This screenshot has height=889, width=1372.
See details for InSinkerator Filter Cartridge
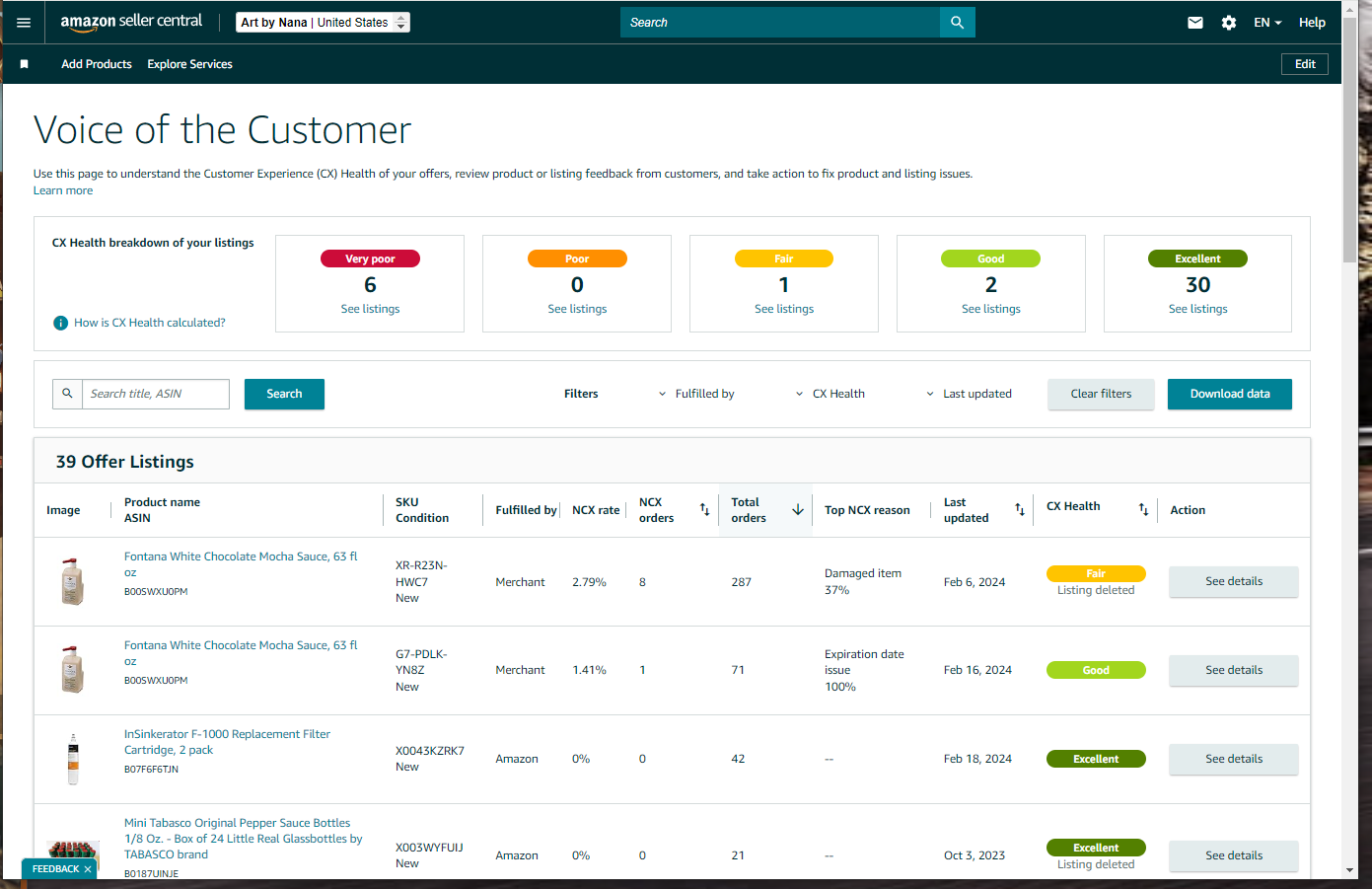click(x=1234, y=760)
